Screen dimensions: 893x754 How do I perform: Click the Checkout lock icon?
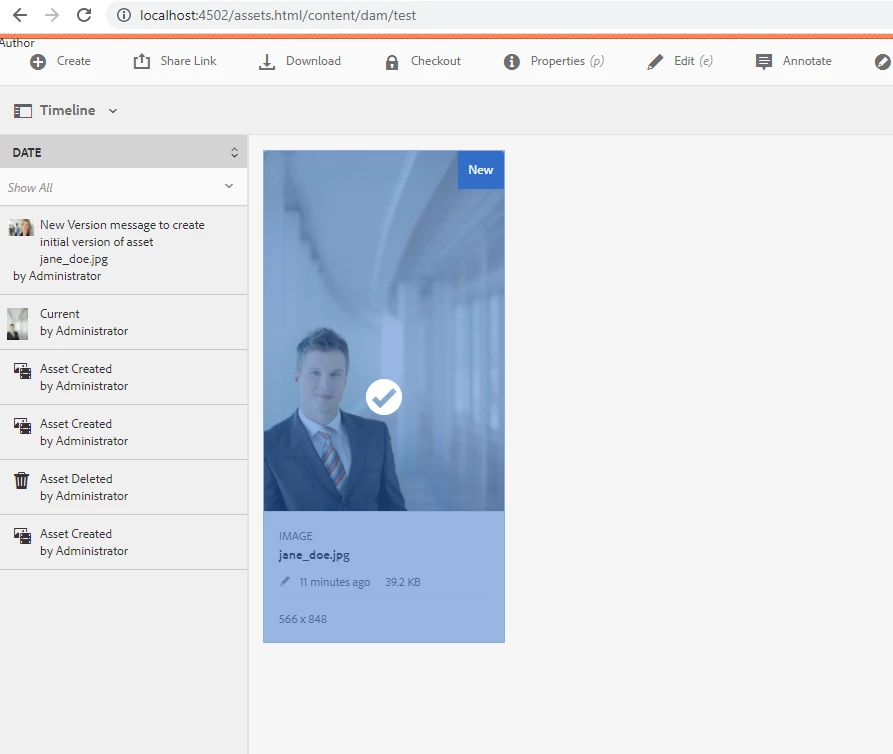pos(392,62)
